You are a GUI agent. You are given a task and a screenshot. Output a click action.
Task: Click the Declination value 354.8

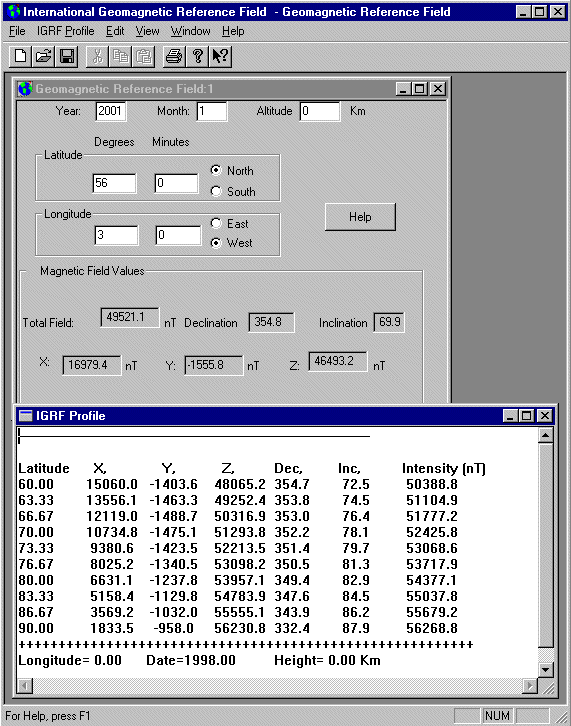tap(271, 322)
